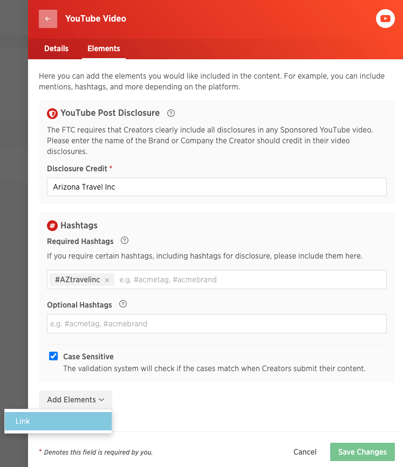This screenshot has width=403, height=467.
Task: Select Link from the dropdown menu
Action: click(58, 421)
